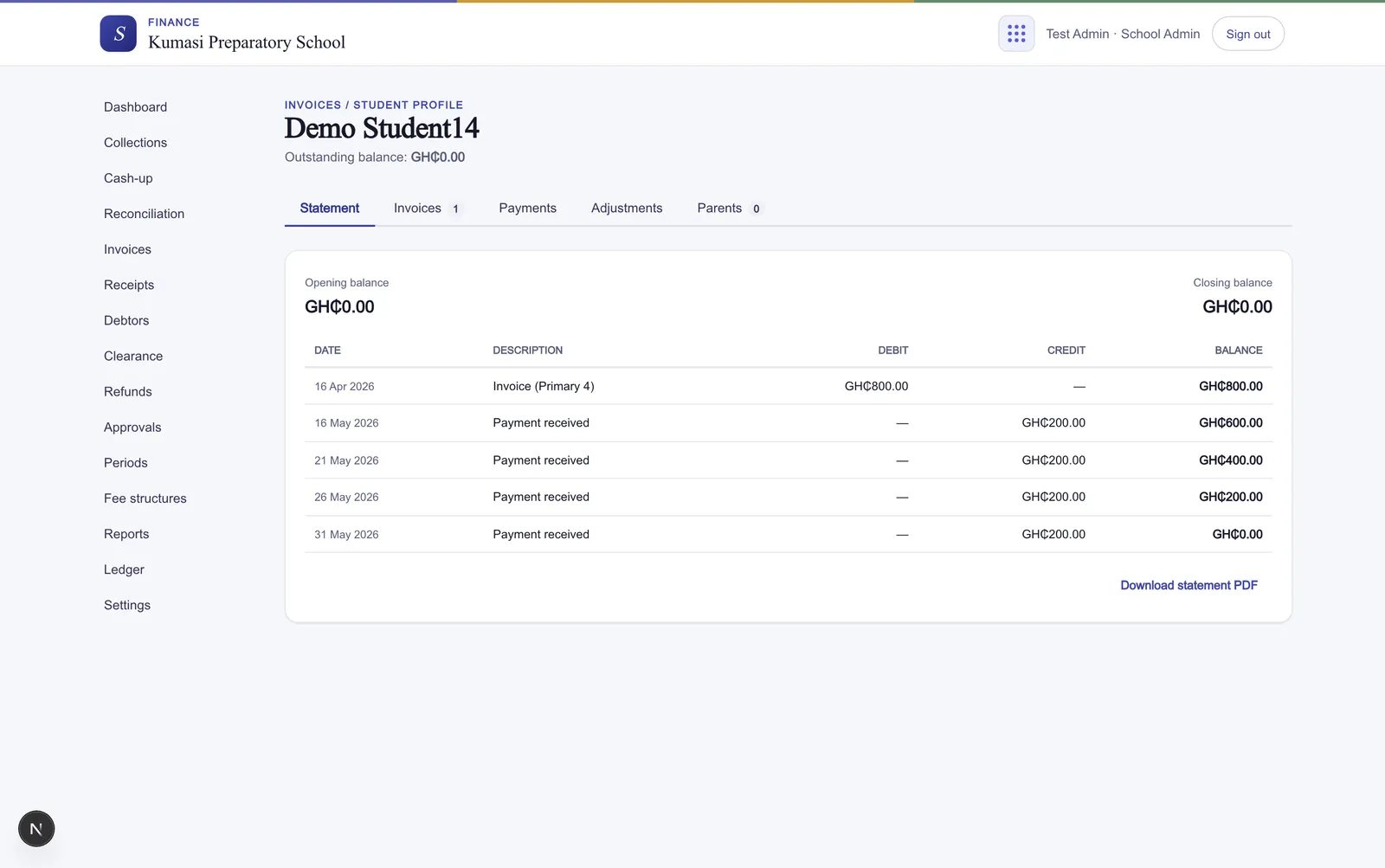Click the DESCRIPTION column header

pos(527,350)
